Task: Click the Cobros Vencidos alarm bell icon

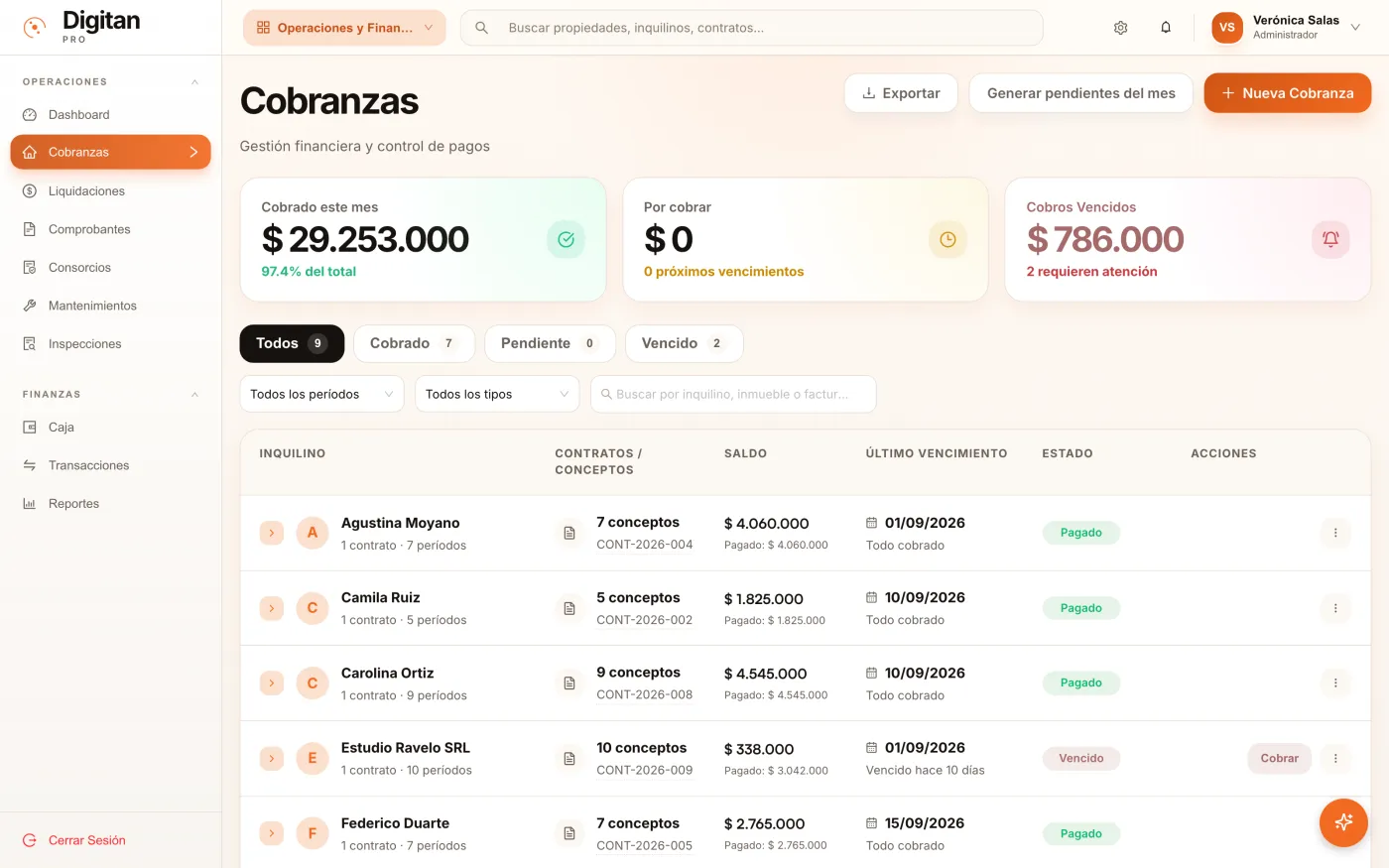Action: (x=1330, y=239)
